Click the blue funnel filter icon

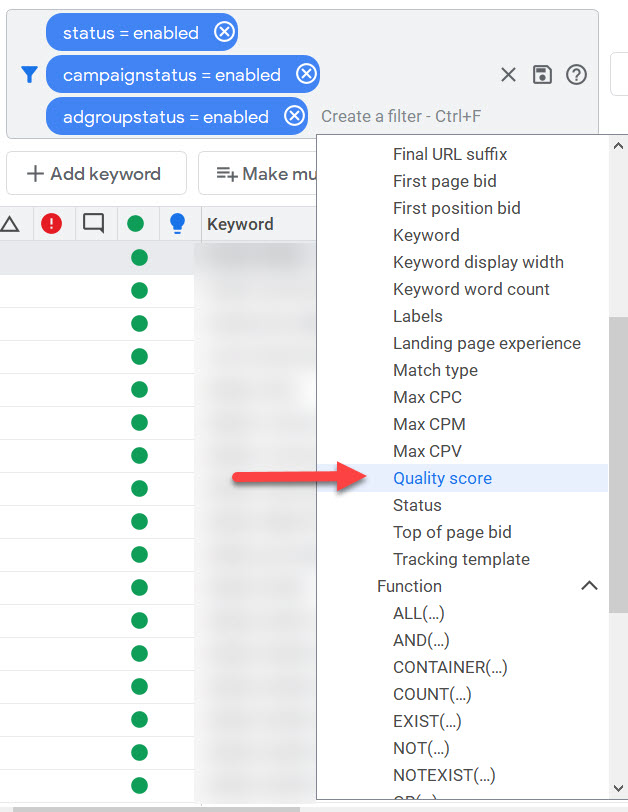click(29, 75)
